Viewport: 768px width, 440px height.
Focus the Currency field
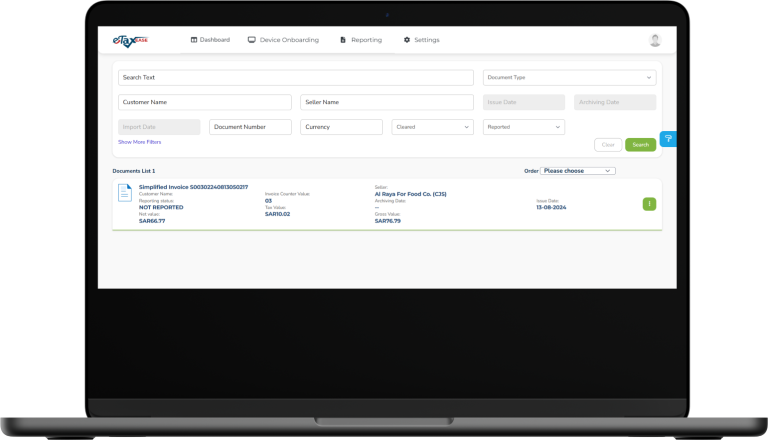click(341, 127)
